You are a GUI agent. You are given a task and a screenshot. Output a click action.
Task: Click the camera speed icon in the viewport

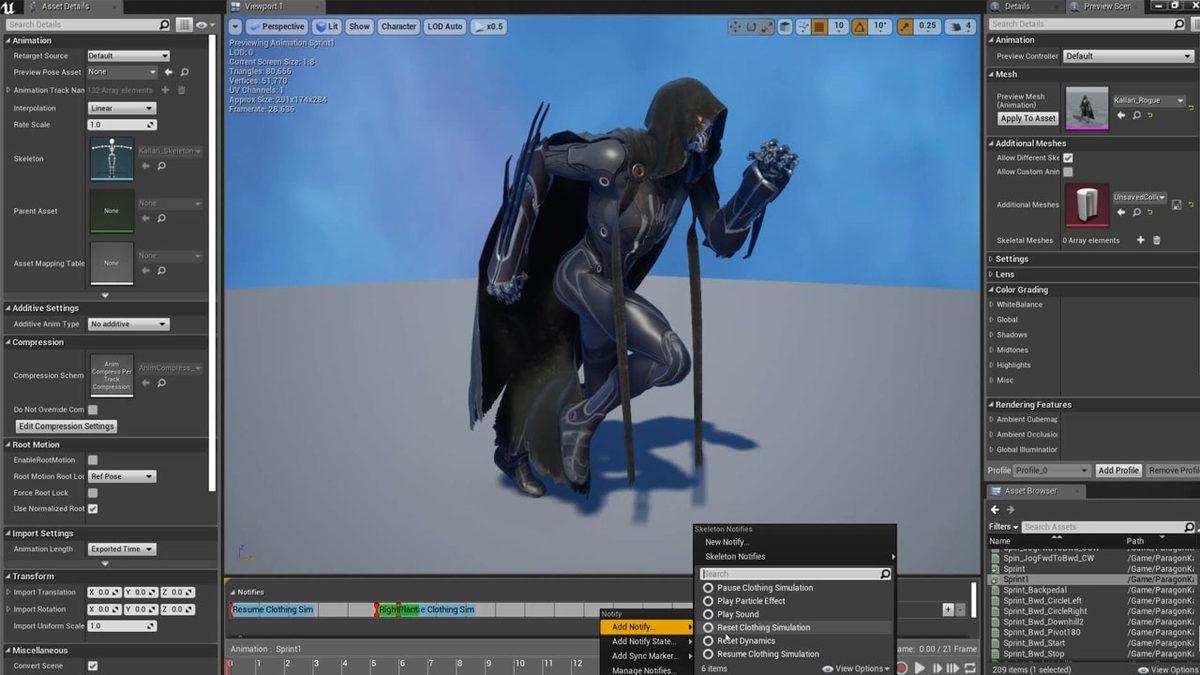957,27
